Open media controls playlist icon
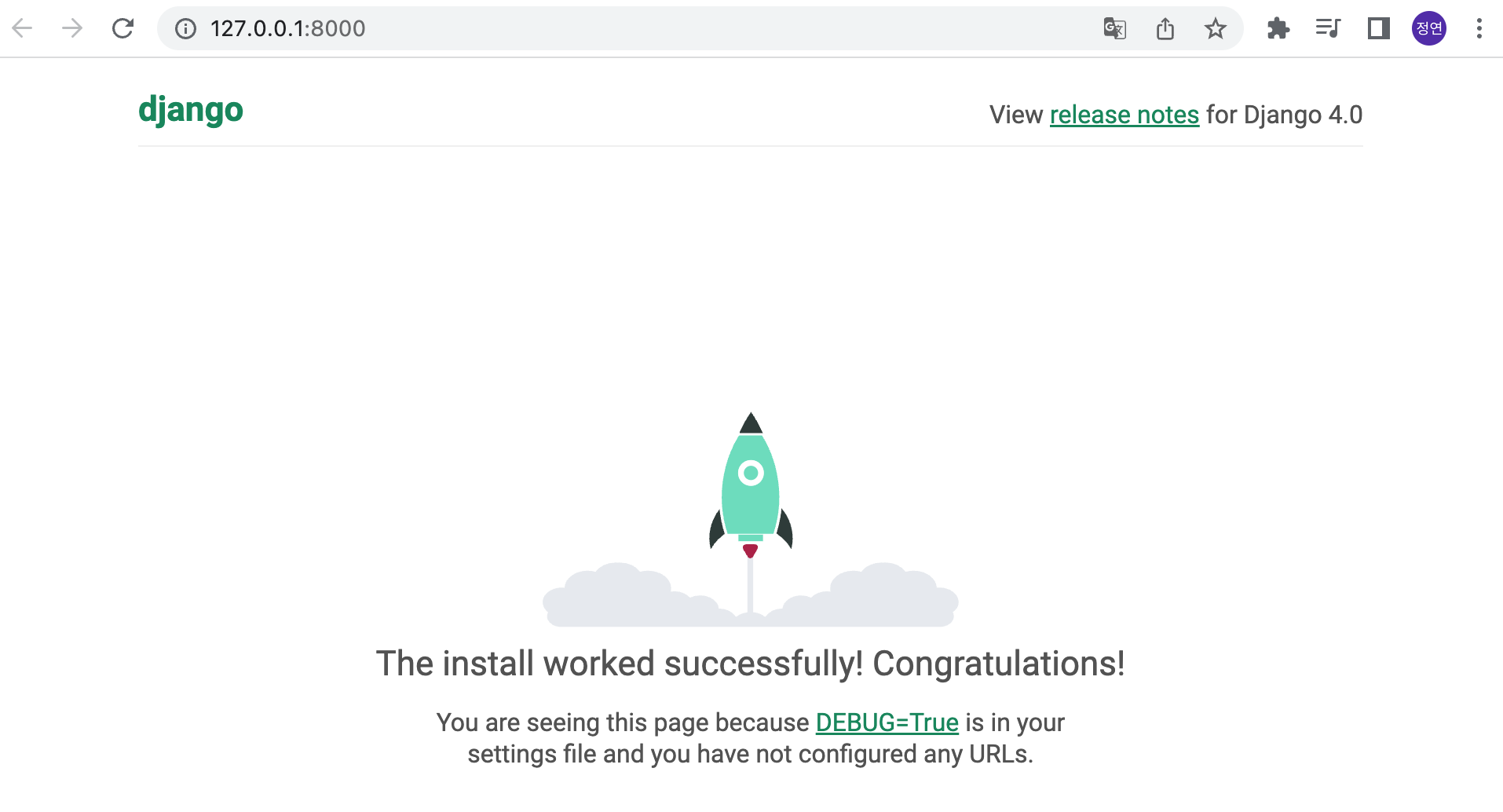 point(1328,29)
